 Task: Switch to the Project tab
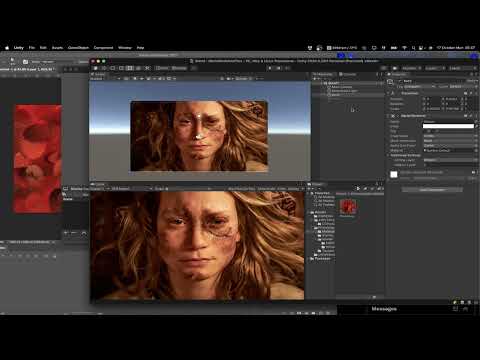coord(316,184)
